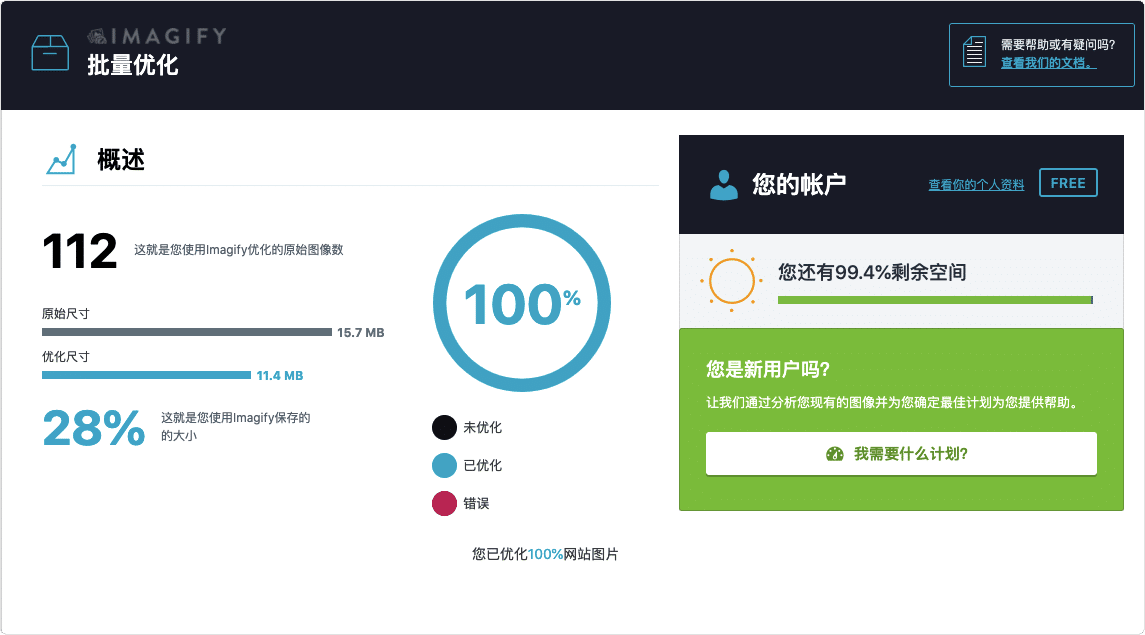The image size is (1145, 635).
Task: Click the blue 已优化 legend swatch
Action: tap(444, 466)
